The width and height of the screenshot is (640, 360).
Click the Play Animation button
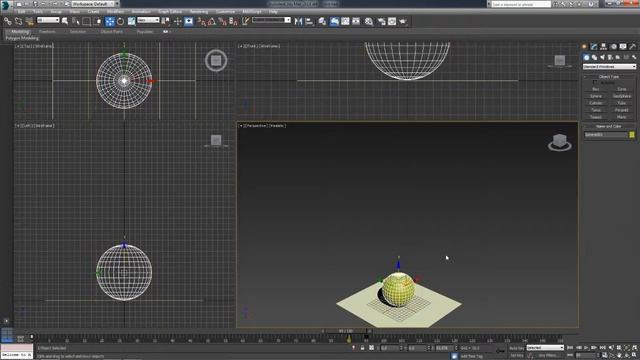[587, 348]
